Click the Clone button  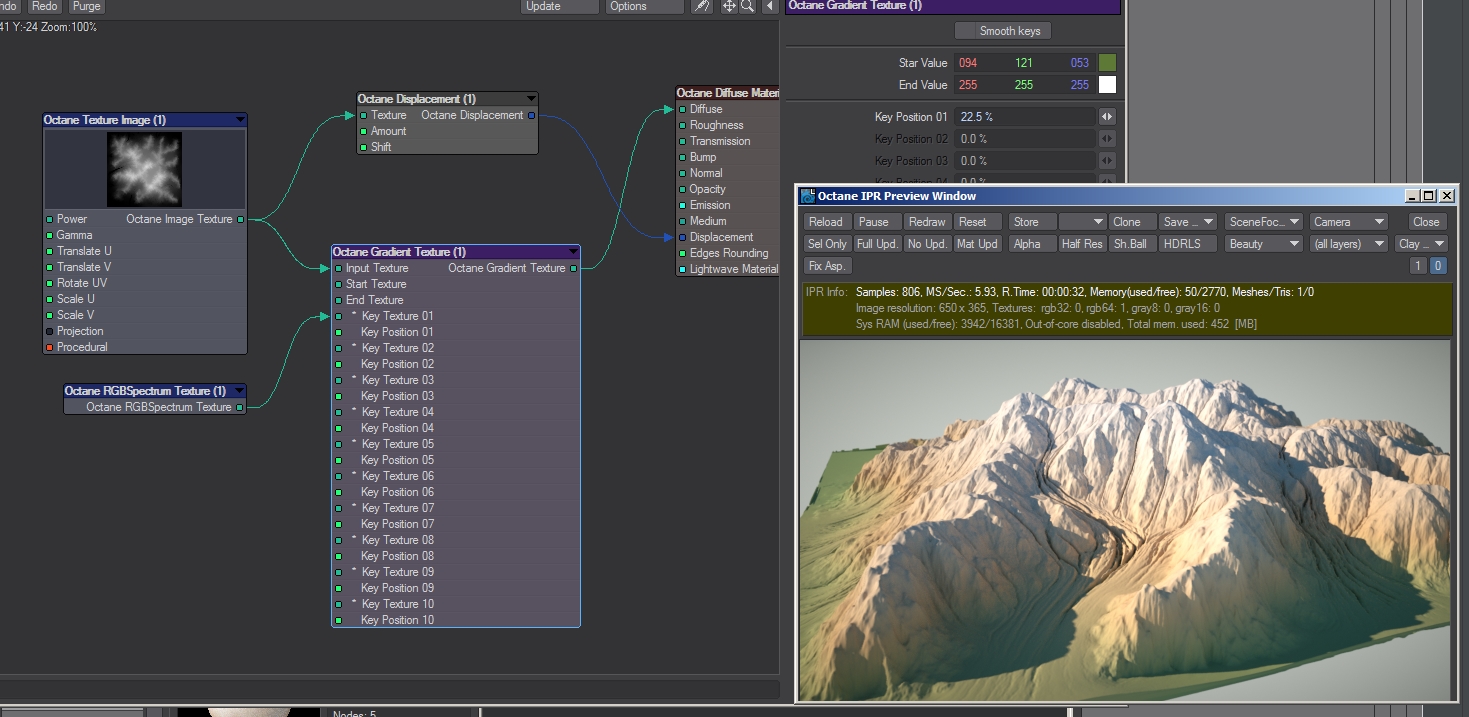(1132, 222)
